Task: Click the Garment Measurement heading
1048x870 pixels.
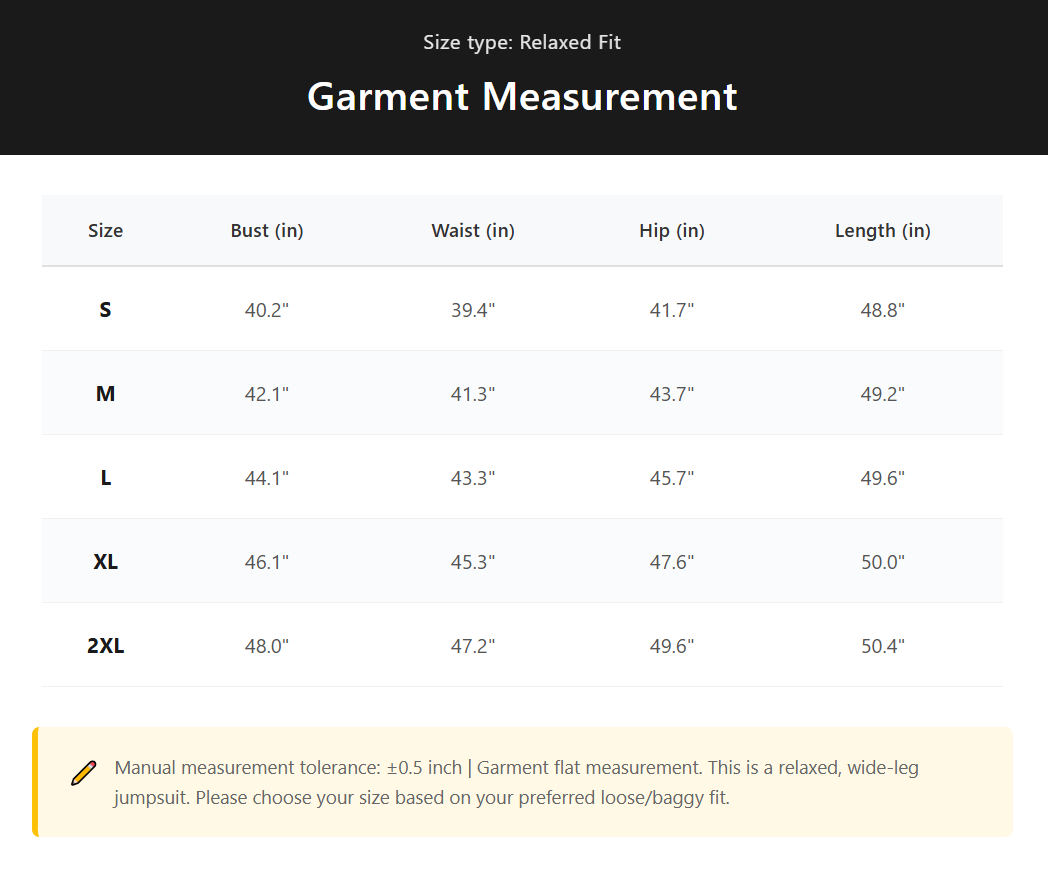Action: (x=522, y=96)
